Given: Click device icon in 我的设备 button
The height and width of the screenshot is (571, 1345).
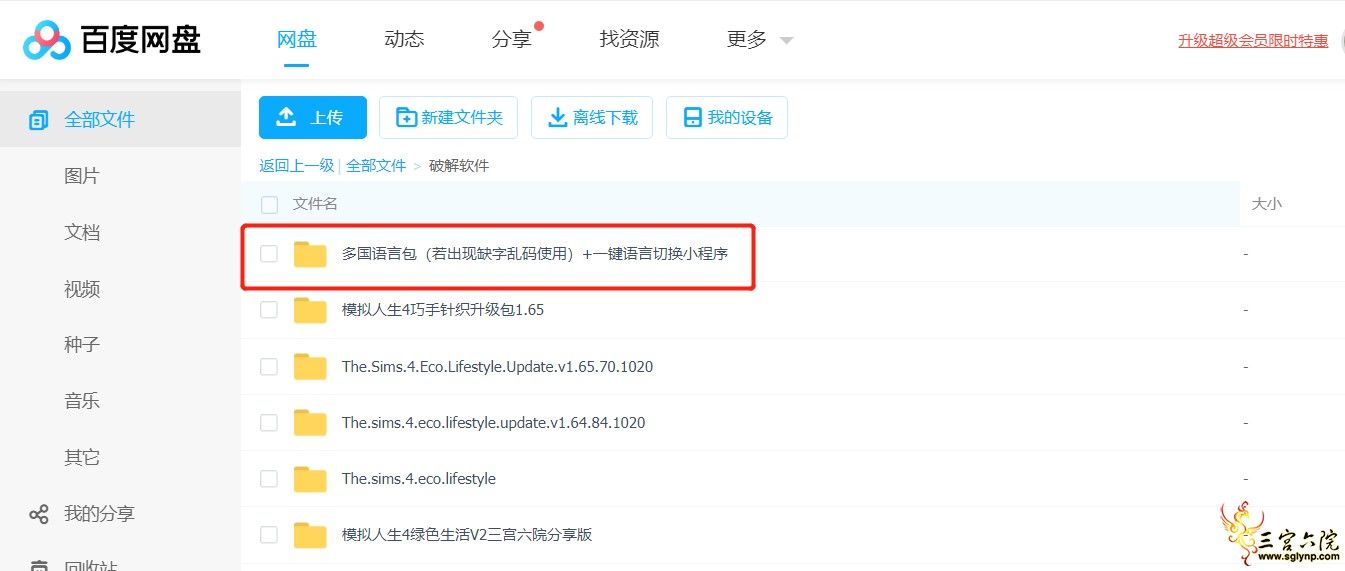Looking at the screenshot, I should (x=692, y=118).
